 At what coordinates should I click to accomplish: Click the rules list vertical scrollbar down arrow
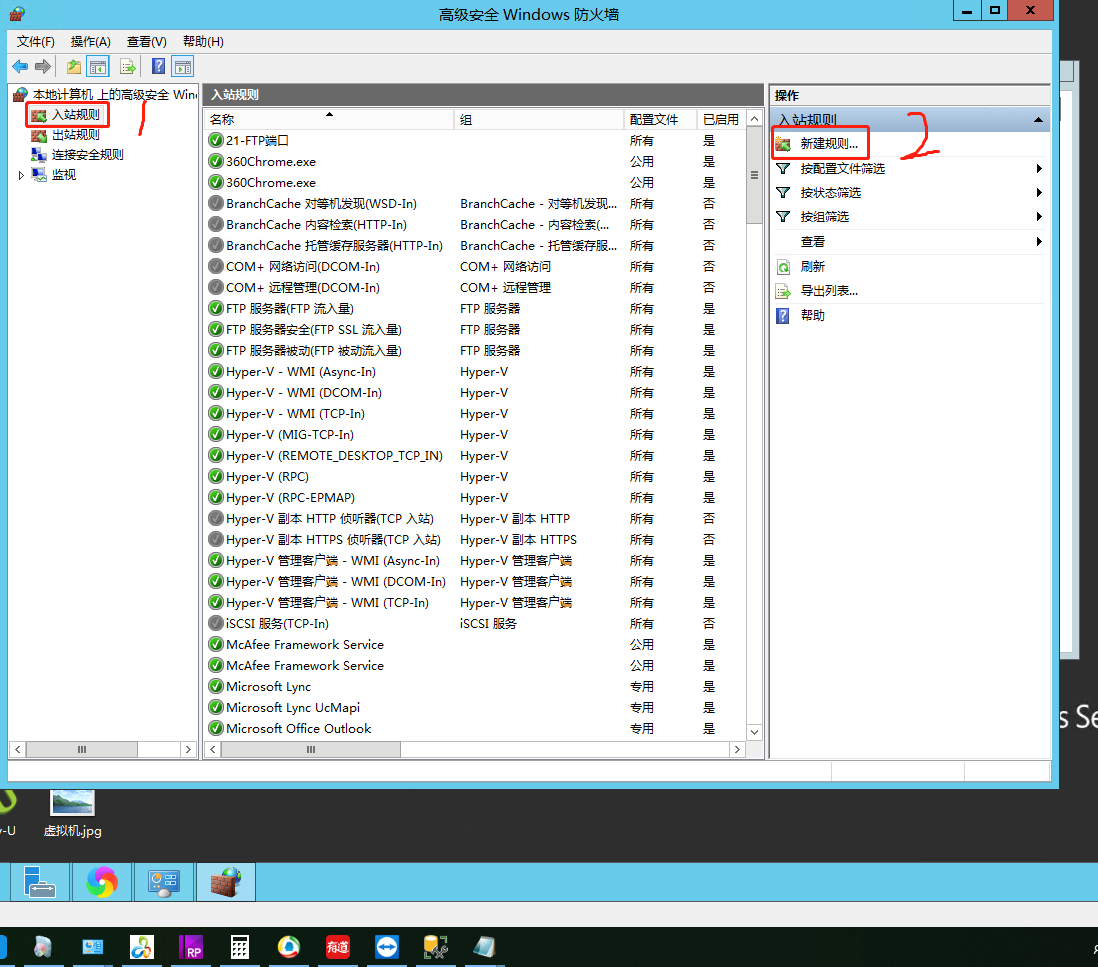pyautogui.click(x=754, y=732)
